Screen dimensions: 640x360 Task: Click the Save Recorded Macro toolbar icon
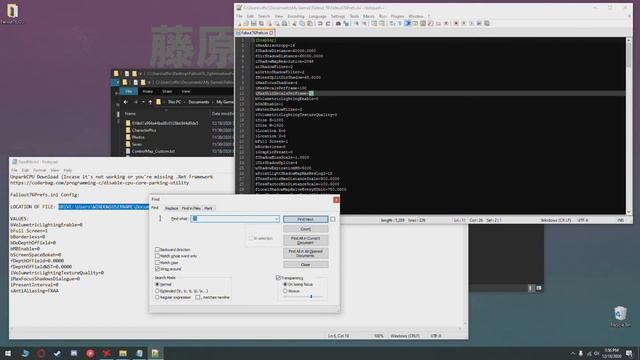487,23
